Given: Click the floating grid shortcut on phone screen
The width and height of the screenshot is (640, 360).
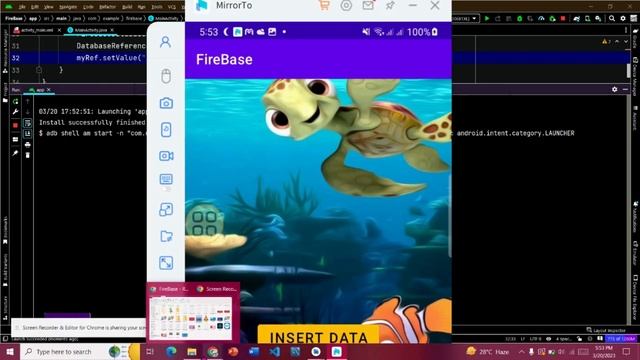Looking at the screenshot, I should [204, 223].
